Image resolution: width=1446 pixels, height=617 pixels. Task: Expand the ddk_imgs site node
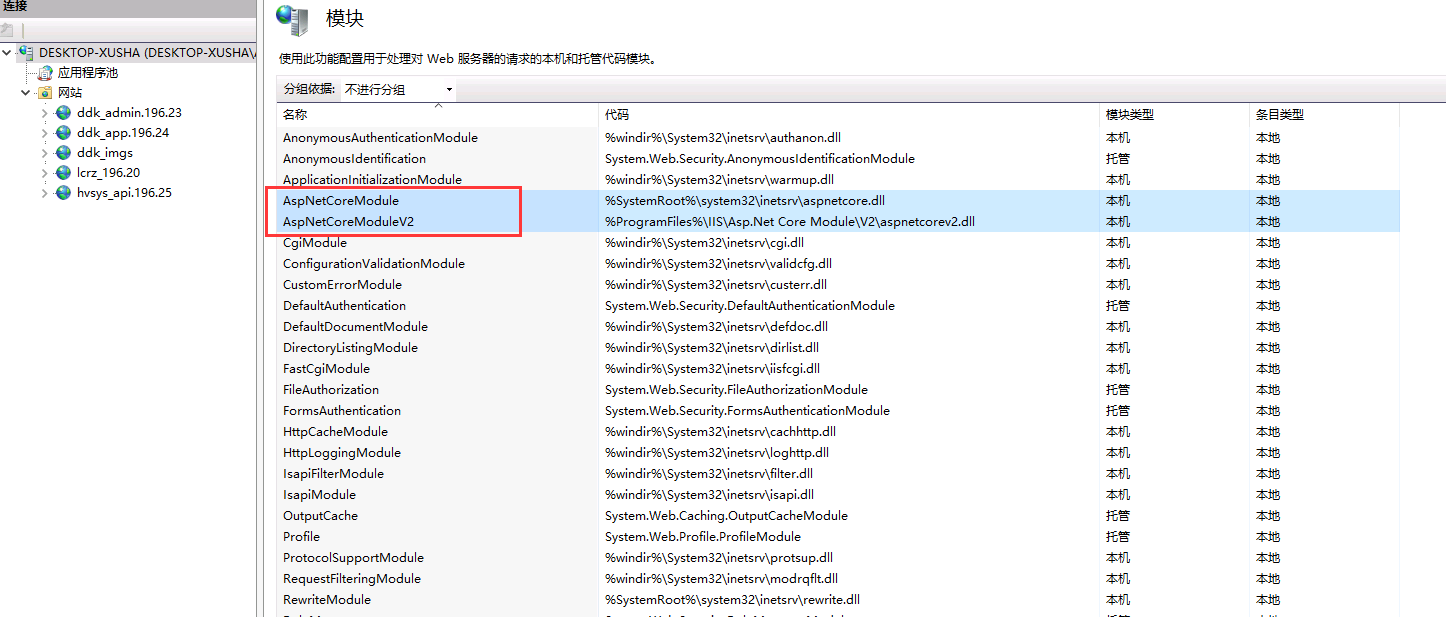point(44,153)
